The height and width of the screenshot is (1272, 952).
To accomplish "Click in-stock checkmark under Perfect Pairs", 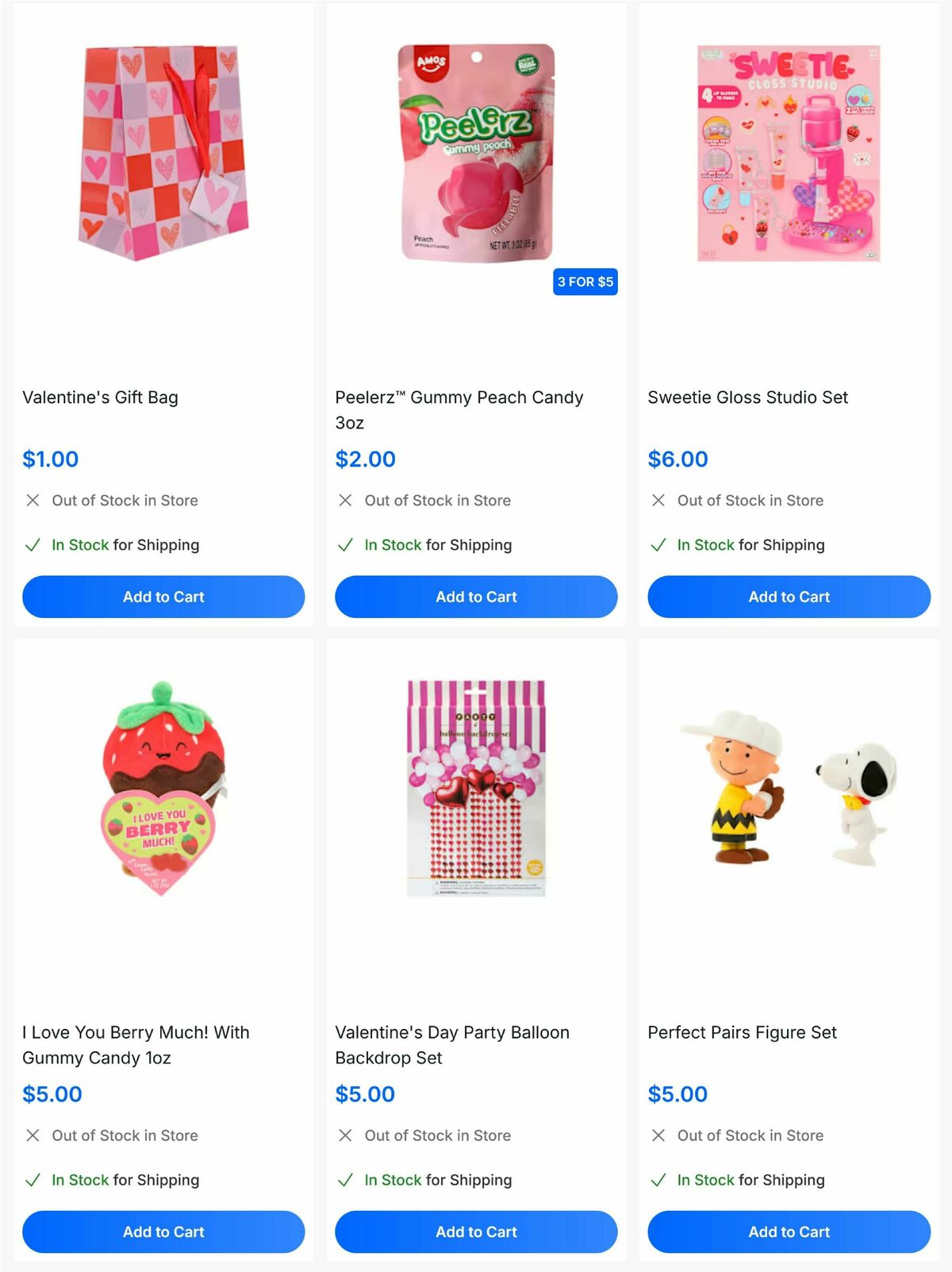I will point(658,1180).
